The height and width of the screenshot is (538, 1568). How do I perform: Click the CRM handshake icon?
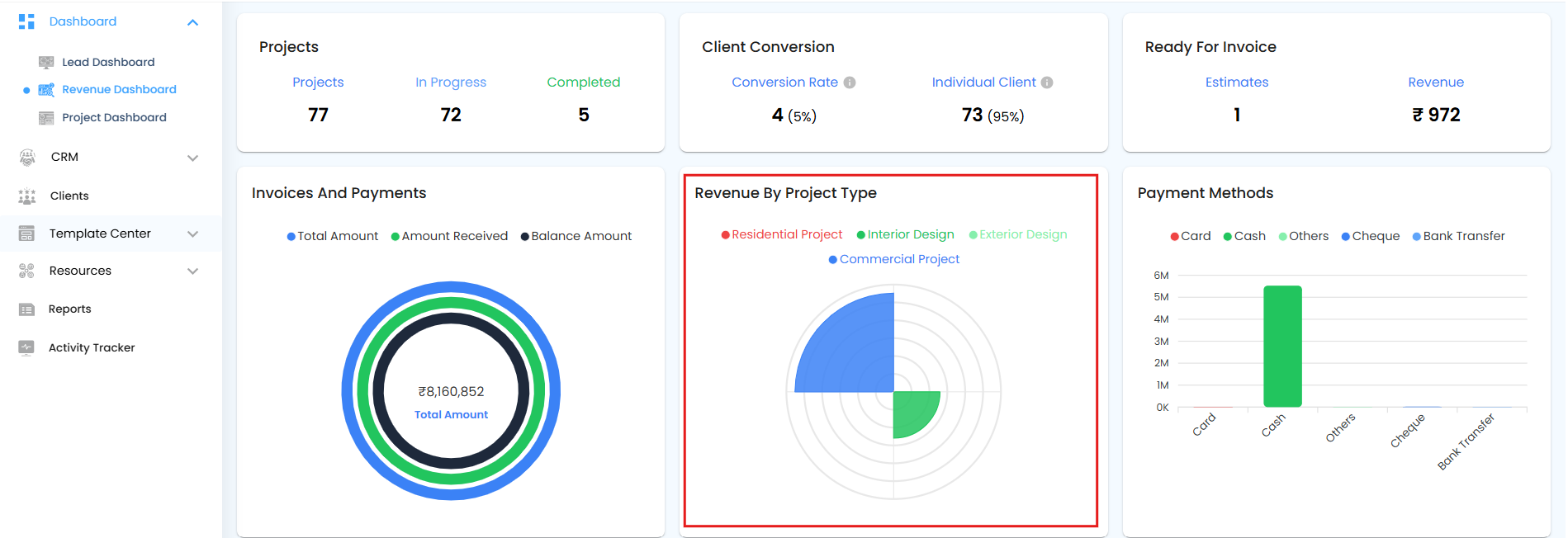coord(27,157)
